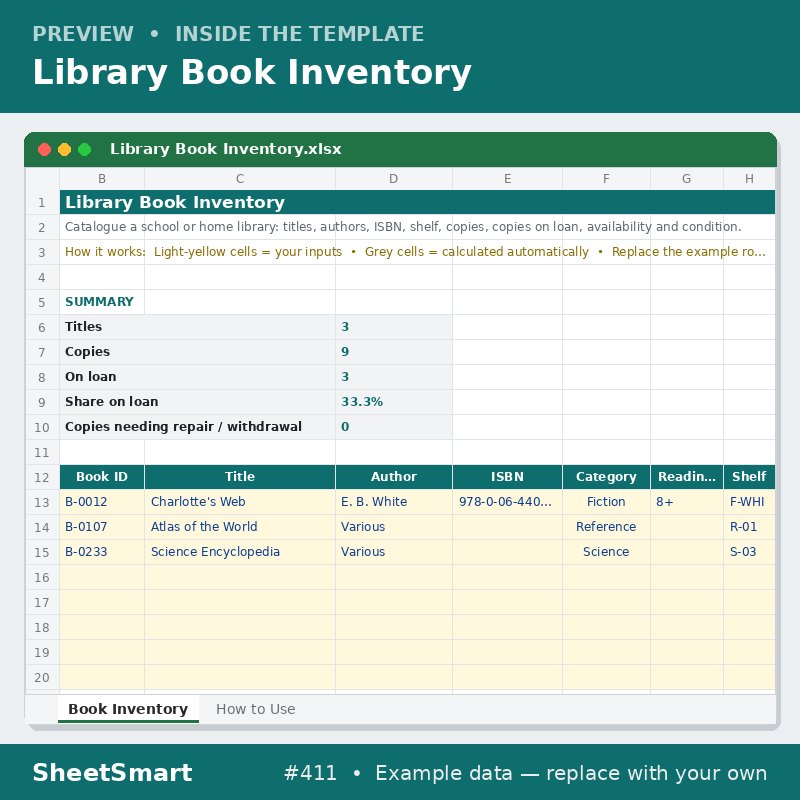Click the SheetSmart brand name
800x800 pixels.
click(x=112, y=772)
